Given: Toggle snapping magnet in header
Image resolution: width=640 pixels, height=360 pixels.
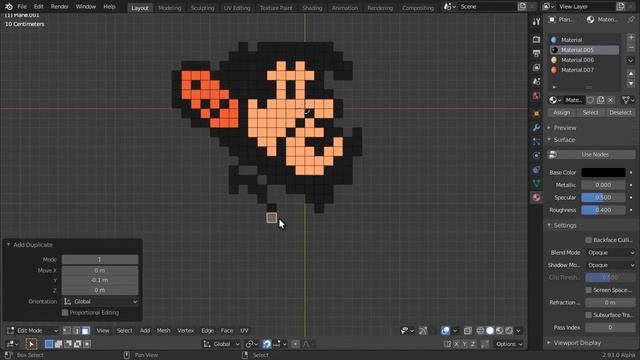Looking at the screenshot, I should pos(267,344).
